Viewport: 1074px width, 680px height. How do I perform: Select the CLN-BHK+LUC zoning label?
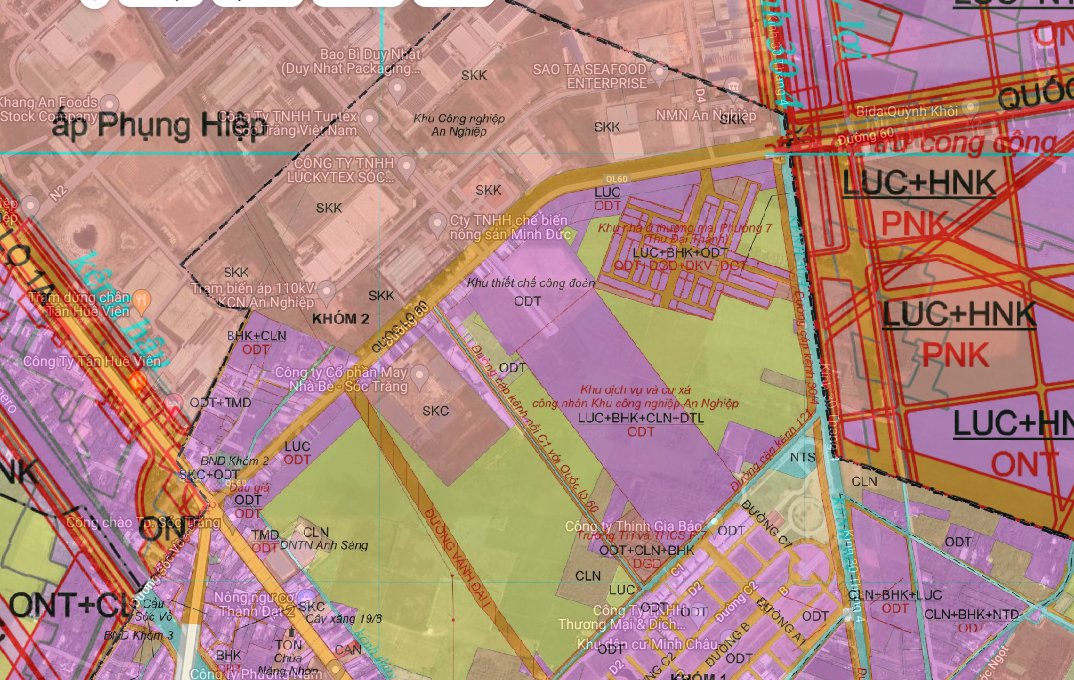pos(895,595)
